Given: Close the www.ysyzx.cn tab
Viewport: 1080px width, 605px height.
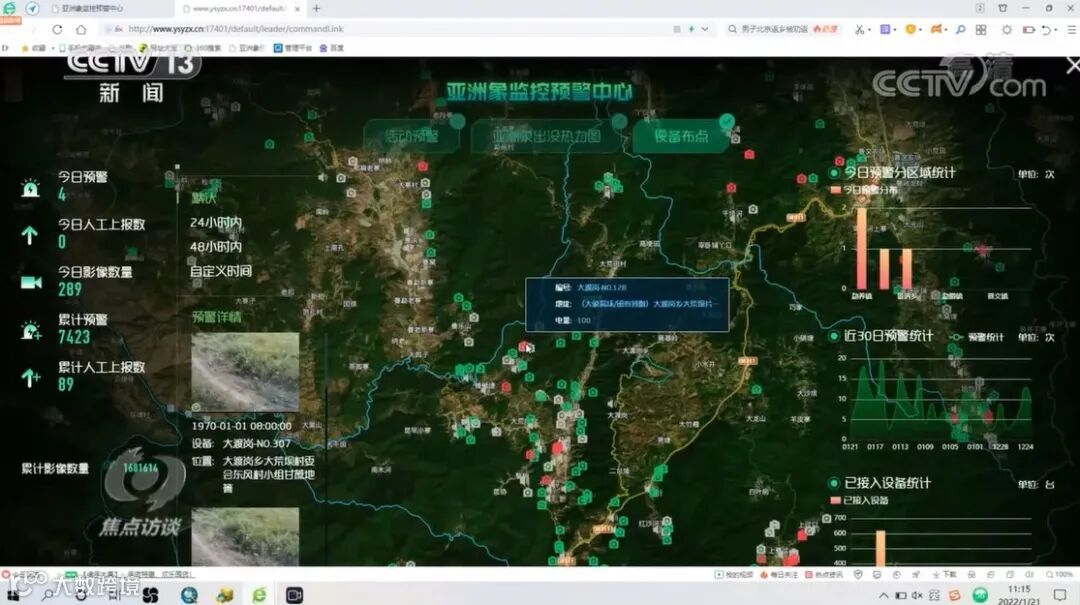Looking at the screenshot, I should [297, 9].
